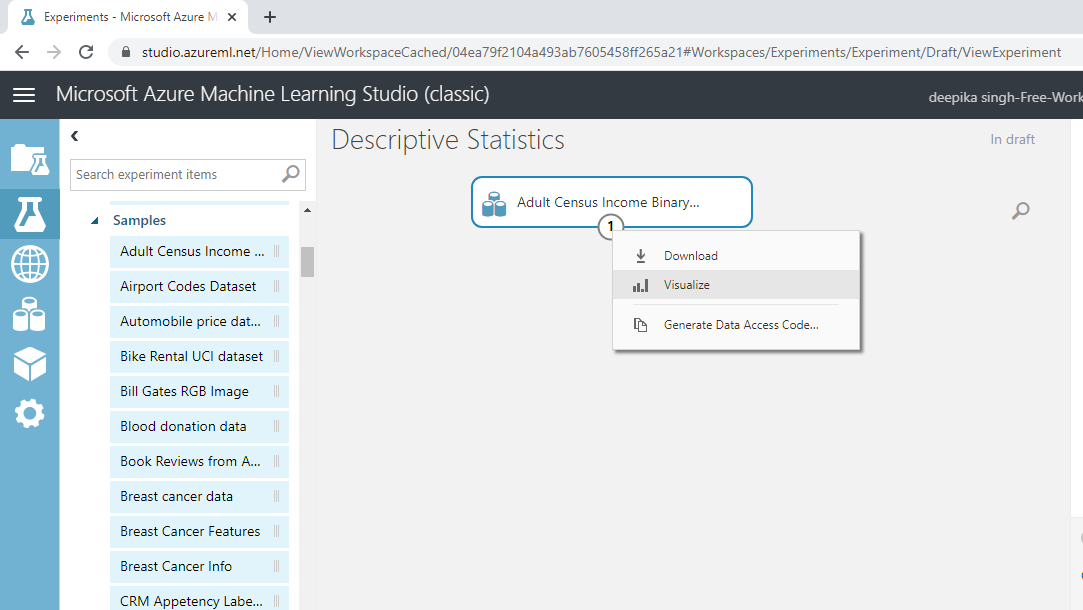Collapse the Samples tree group
Viewport: 1083px width, 610px height.
95,220
